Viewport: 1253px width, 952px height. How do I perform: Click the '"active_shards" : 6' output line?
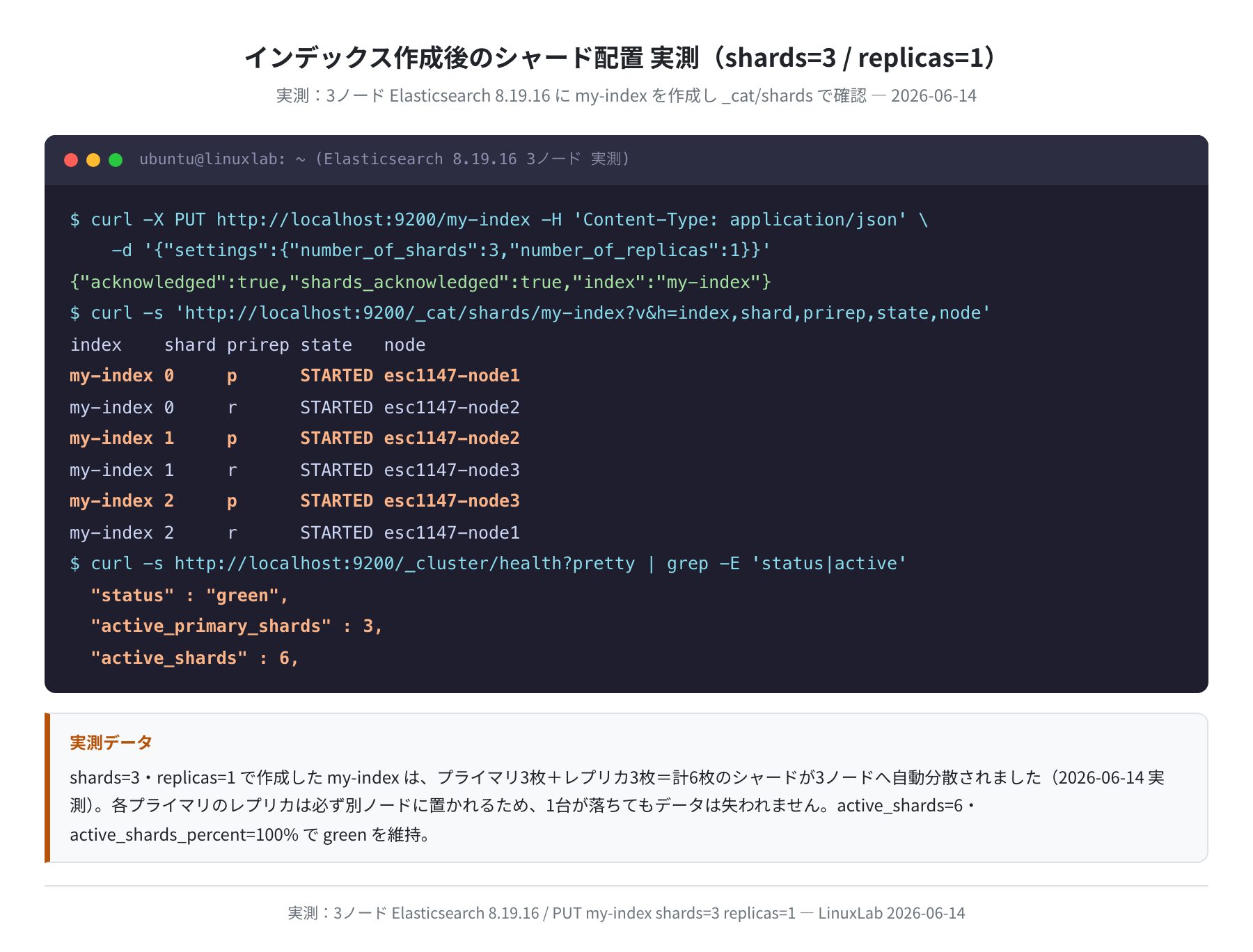[195, 658]
